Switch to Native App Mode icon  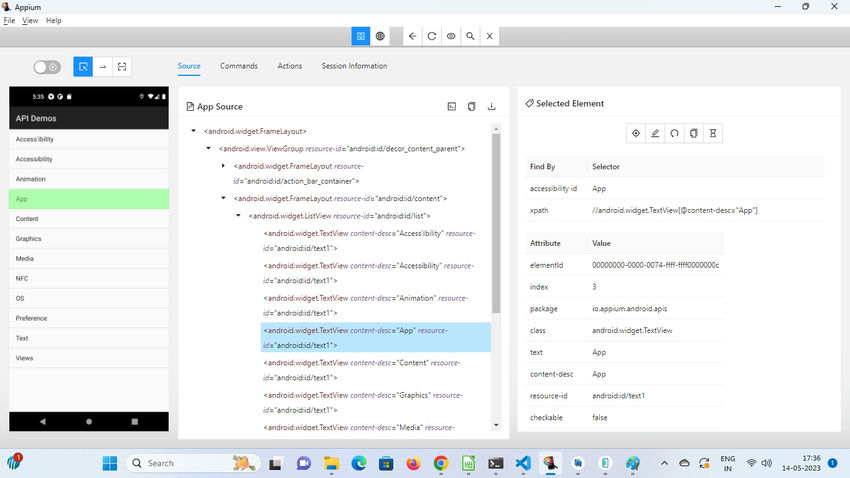(x=360, y=36)
